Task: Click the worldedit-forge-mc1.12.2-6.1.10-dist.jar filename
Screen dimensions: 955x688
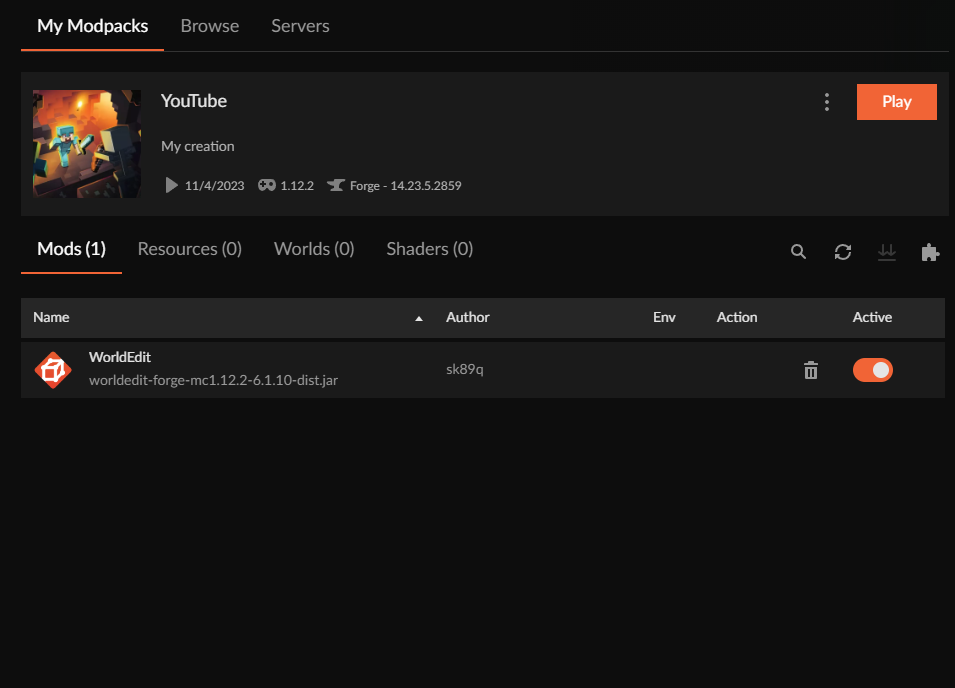Action: coord(213,380)
